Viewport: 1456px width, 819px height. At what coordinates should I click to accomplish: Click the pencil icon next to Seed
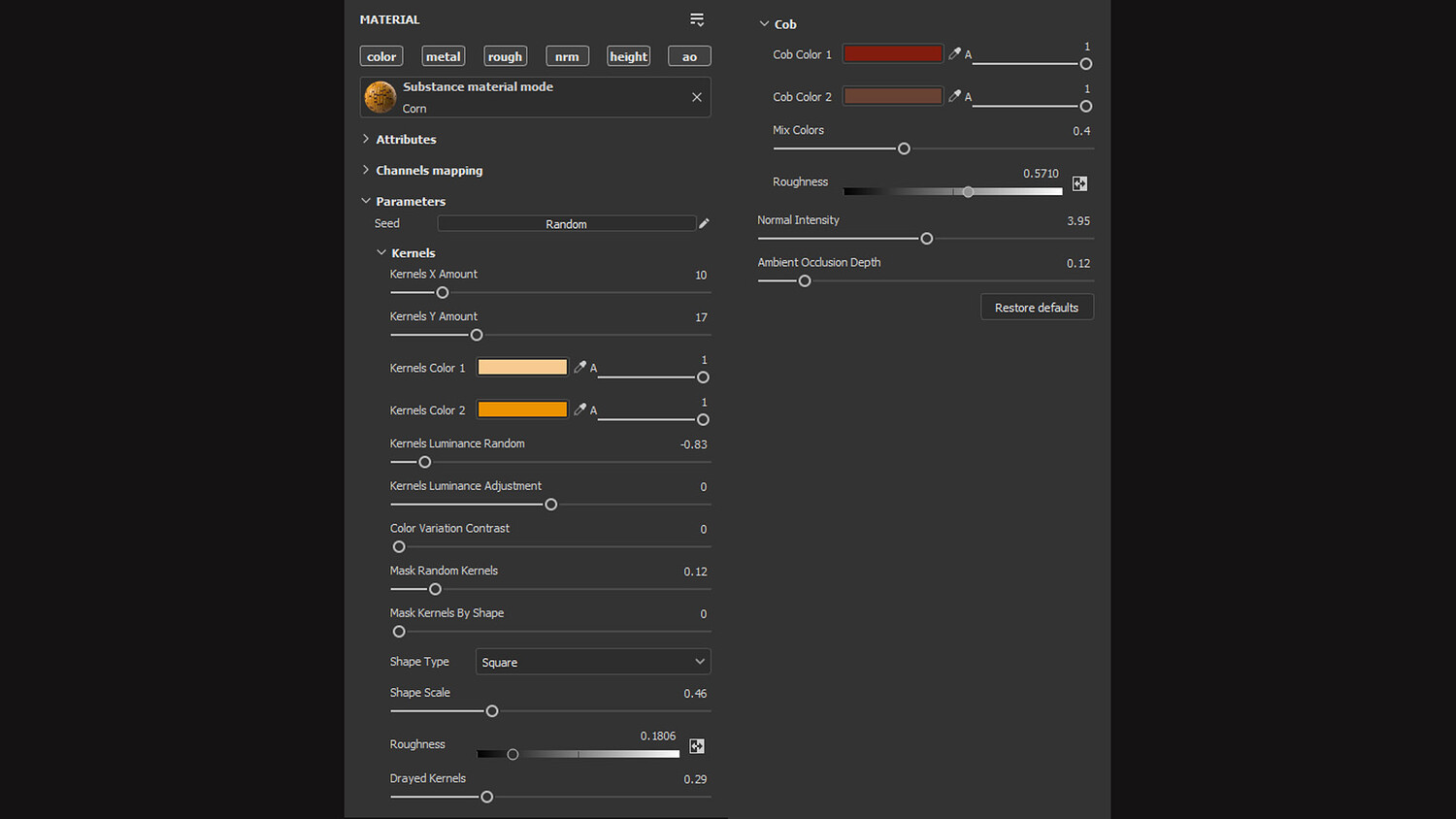704,223
